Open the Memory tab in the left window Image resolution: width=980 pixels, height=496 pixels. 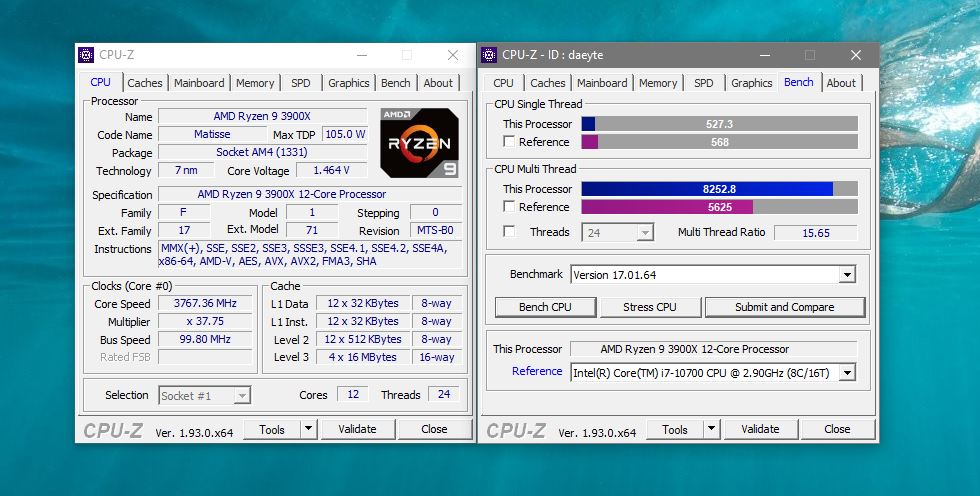tap(255, 83)
